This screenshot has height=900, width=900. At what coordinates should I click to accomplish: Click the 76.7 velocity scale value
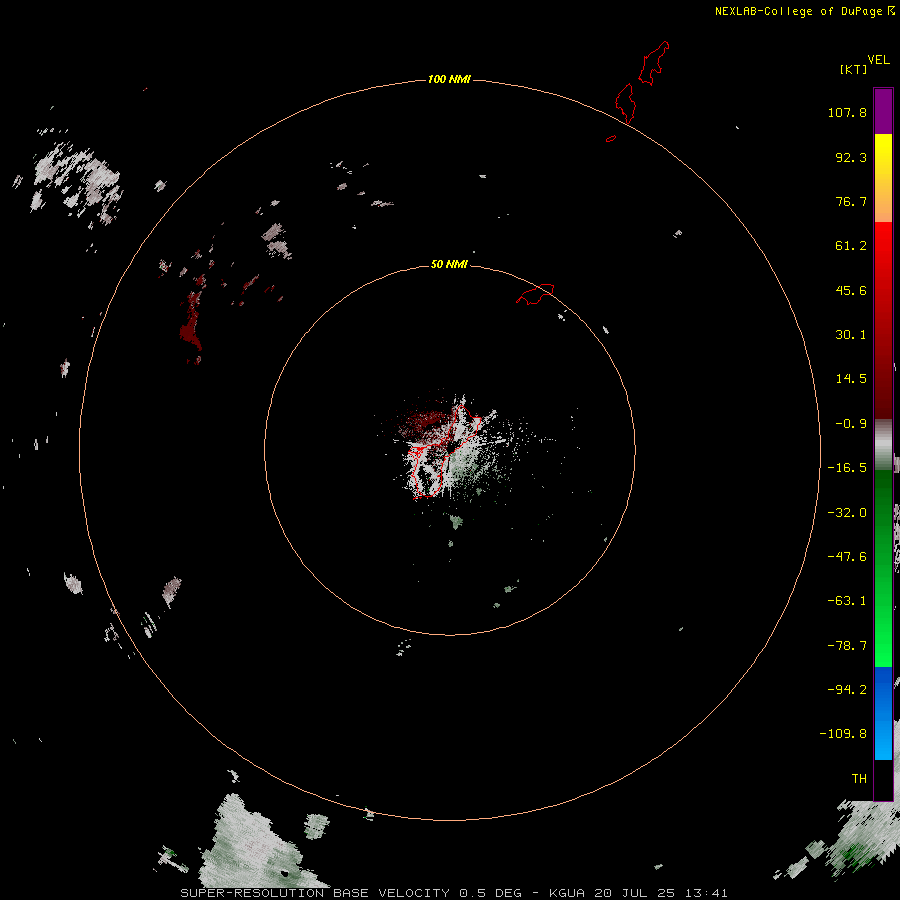click(851, 201)
